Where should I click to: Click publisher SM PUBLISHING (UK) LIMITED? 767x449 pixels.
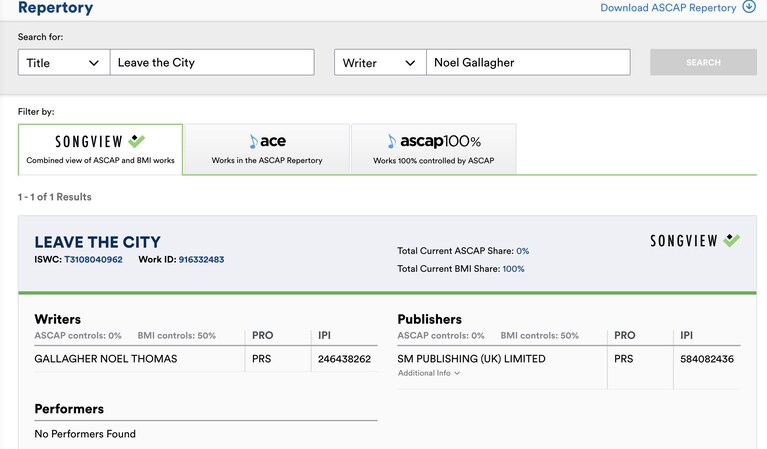point(472,359)
